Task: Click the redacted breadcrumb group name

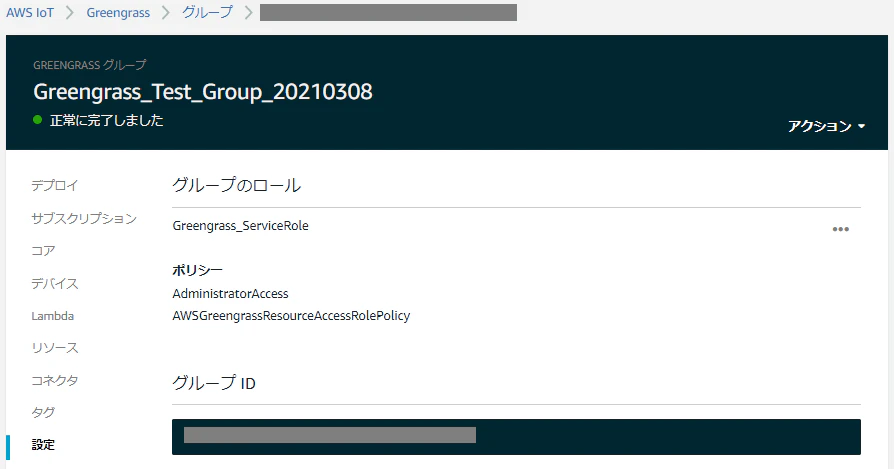Action: (x=388, y=13)
